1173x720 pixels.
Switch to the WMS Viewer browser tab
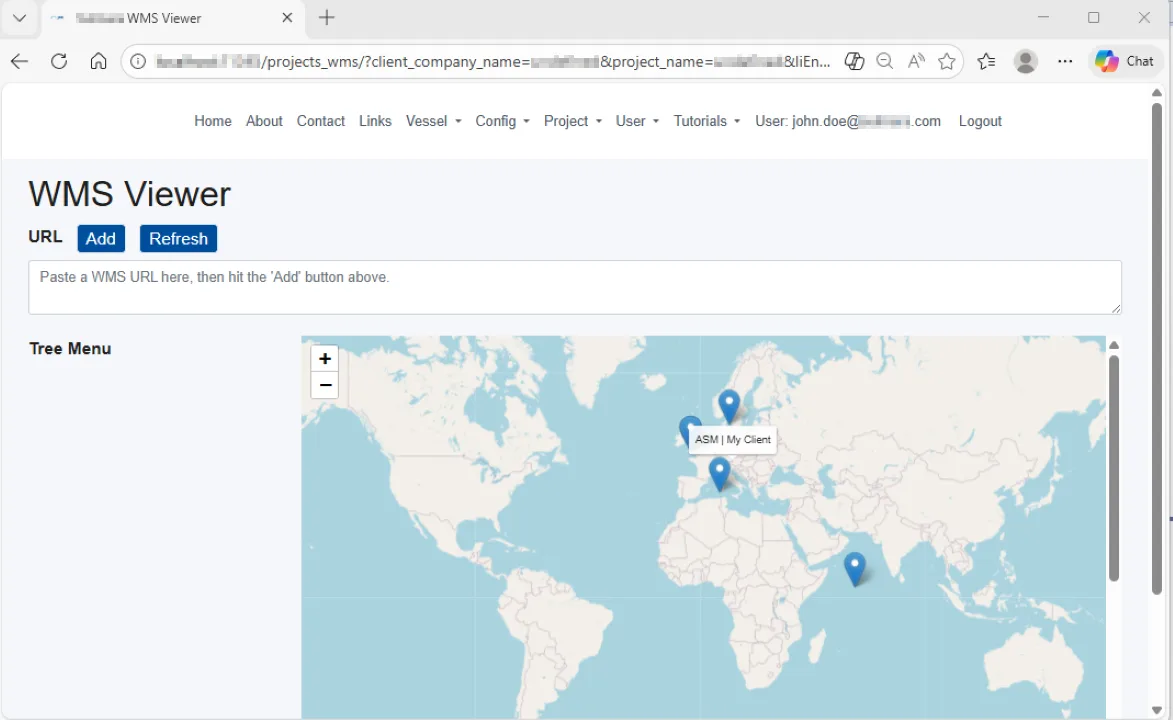150,18
